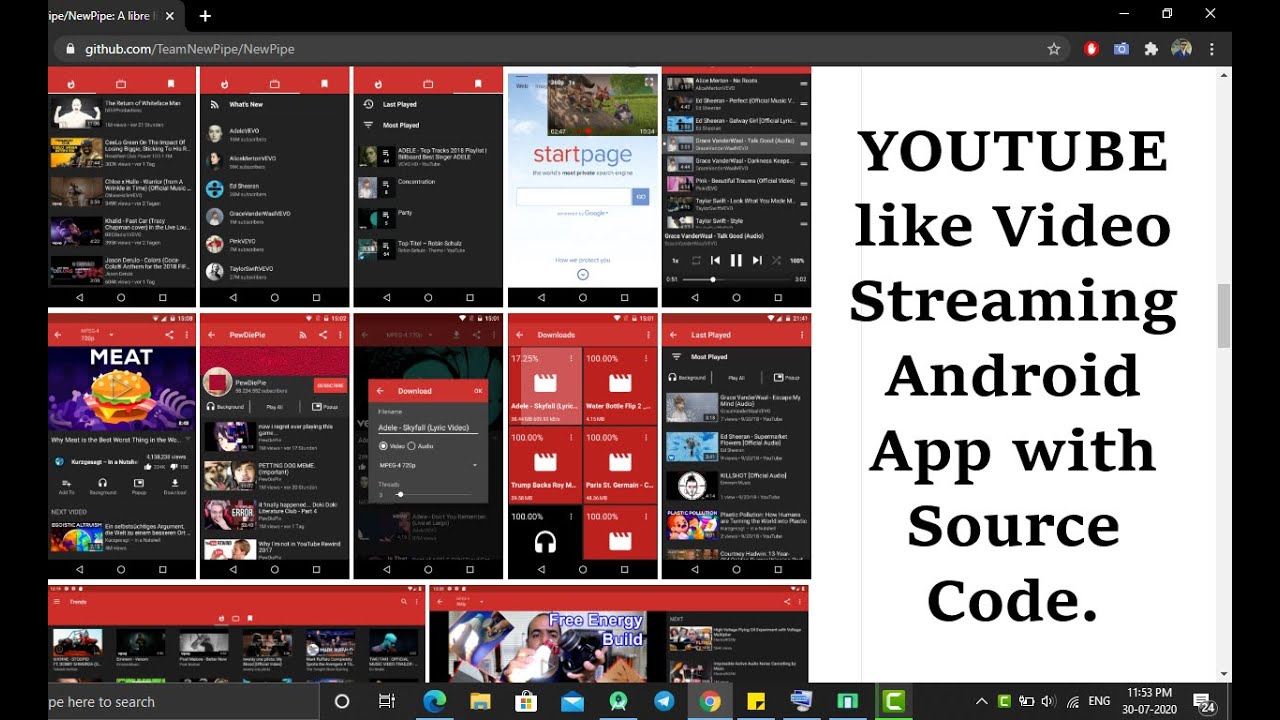This screenshot has width=1280, height=720.
Task: Toggle shuffle in the music player
Action: (x=777, y=260)
